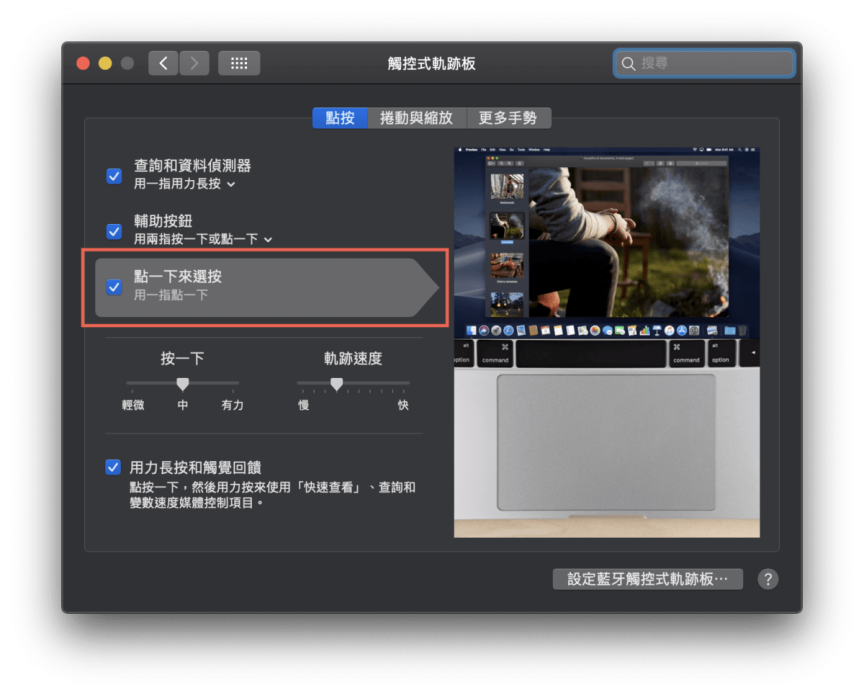Click the magnifier icon in search field
The width and height of the screenshot is (864, 695).
628,63
